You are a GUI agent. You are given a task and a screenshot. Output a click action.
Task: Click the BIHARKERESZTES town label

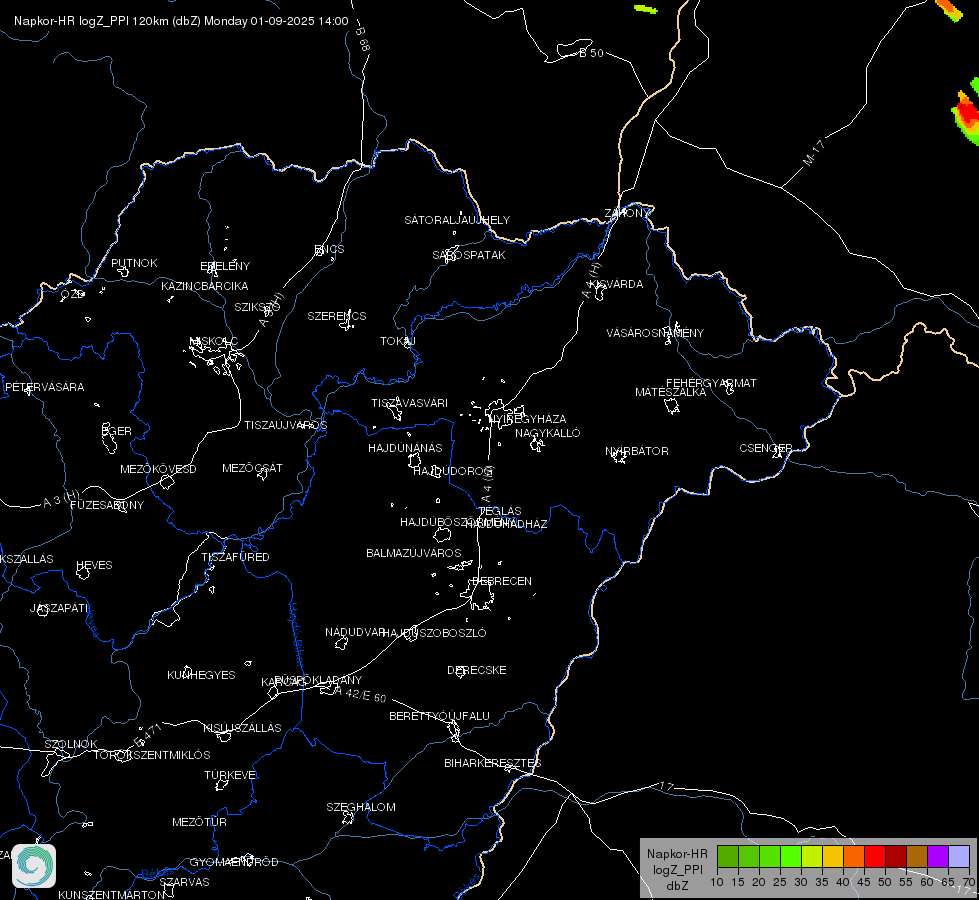point(493,763)
